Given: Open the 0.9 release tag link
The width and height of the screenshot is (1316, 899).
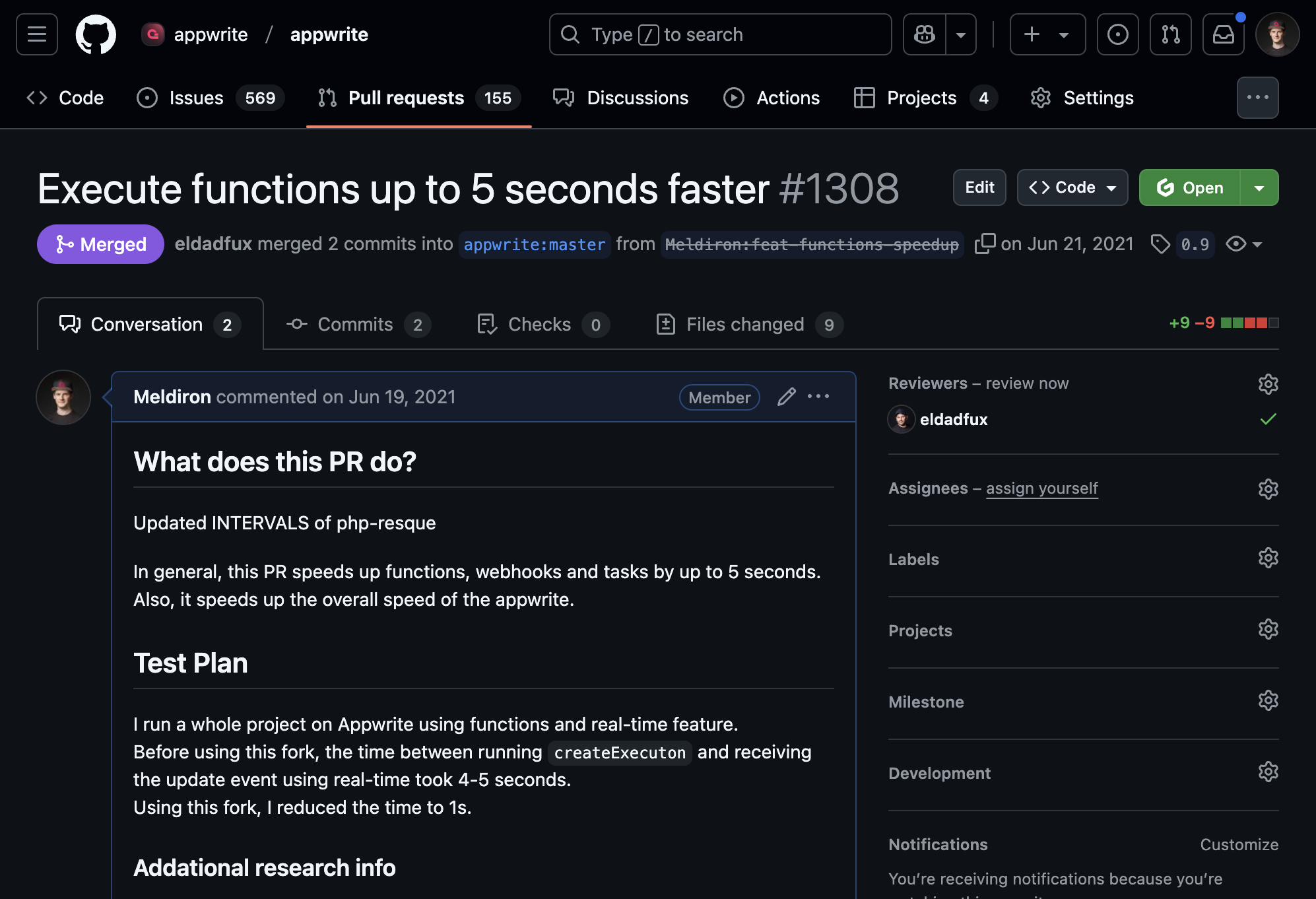Looking at the screenshot, I should [1195, 244].
